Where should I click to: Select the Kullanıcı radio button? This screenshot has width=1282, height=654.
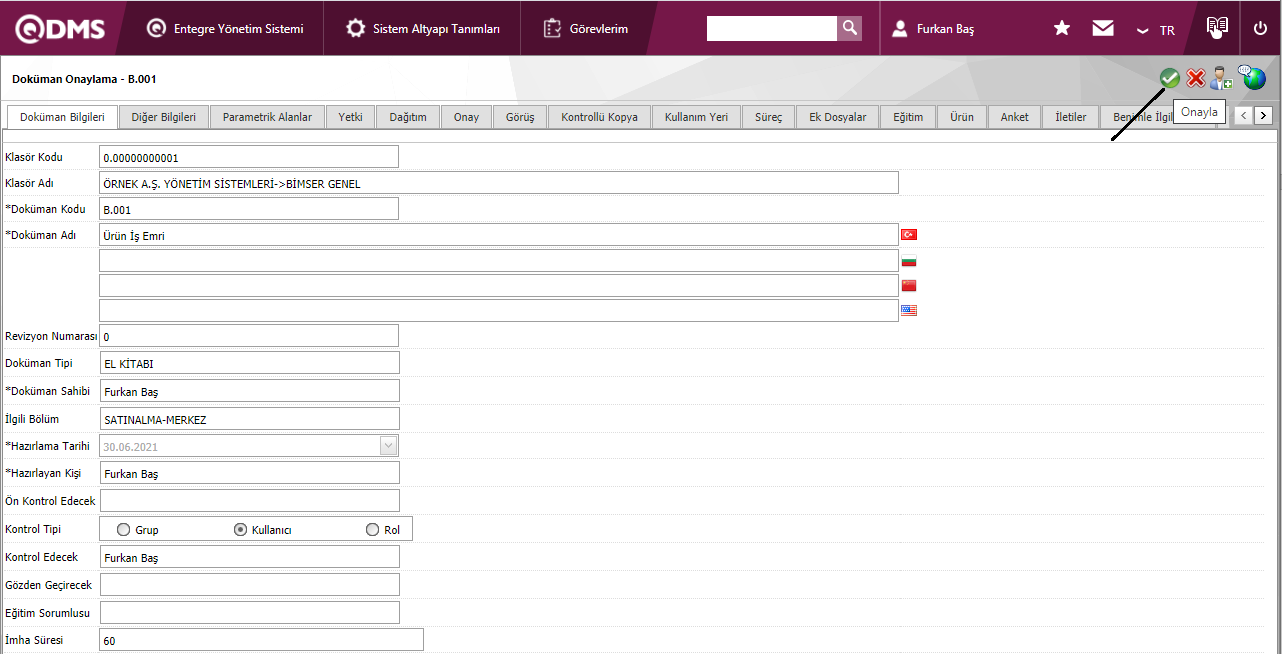coord(240,530)
